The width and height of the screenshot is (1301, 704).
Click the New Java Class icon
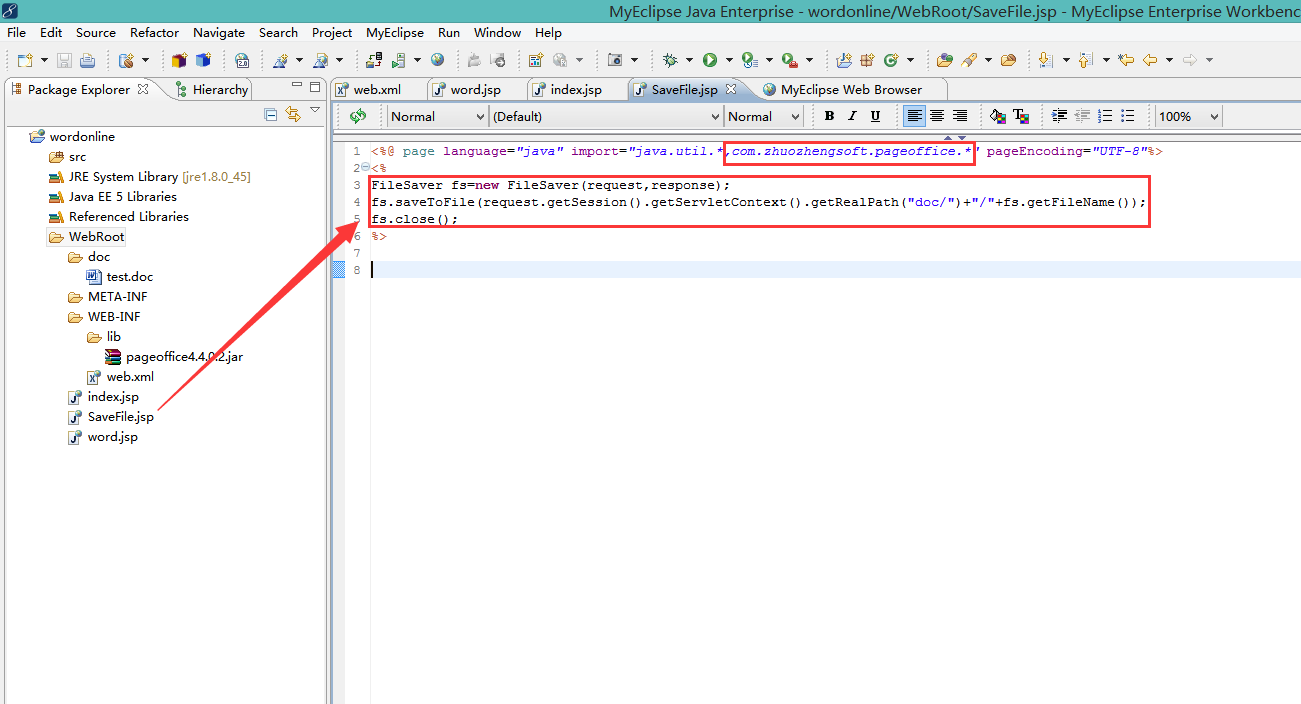coord(891,60)
